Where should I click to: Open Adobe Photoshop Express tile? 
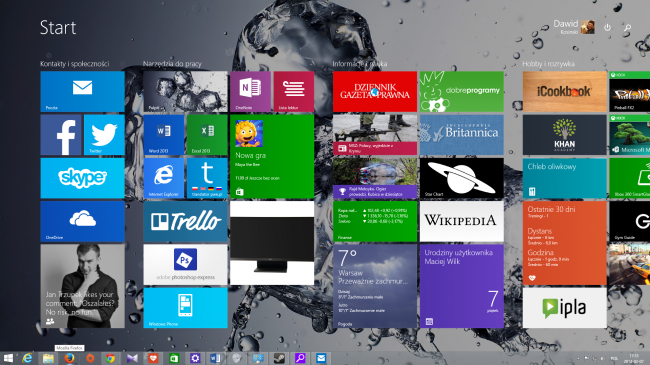pos(185,265)
